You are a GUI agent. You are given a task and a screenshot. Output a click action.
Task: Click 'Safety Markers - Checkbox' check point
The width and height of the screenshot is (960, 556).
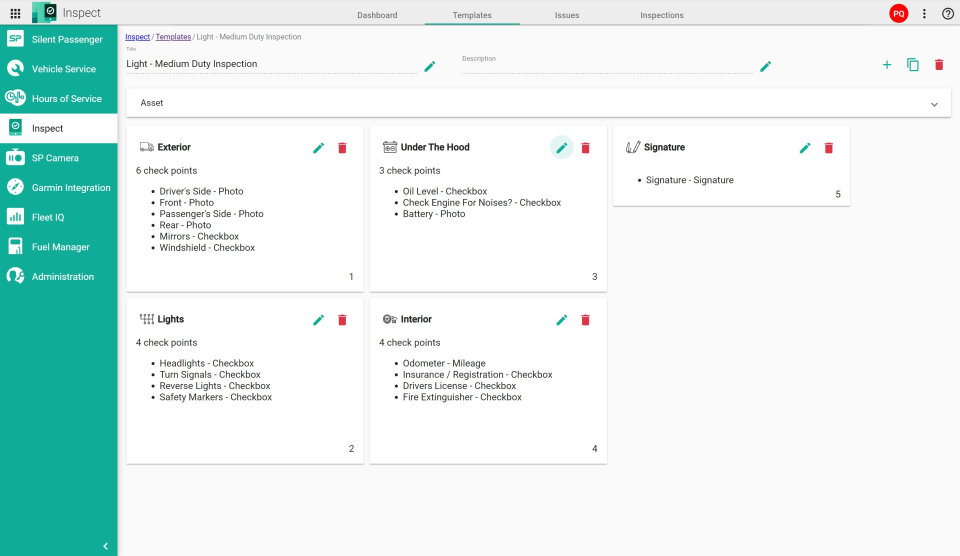pyautogui.click(x=216, y=397)
